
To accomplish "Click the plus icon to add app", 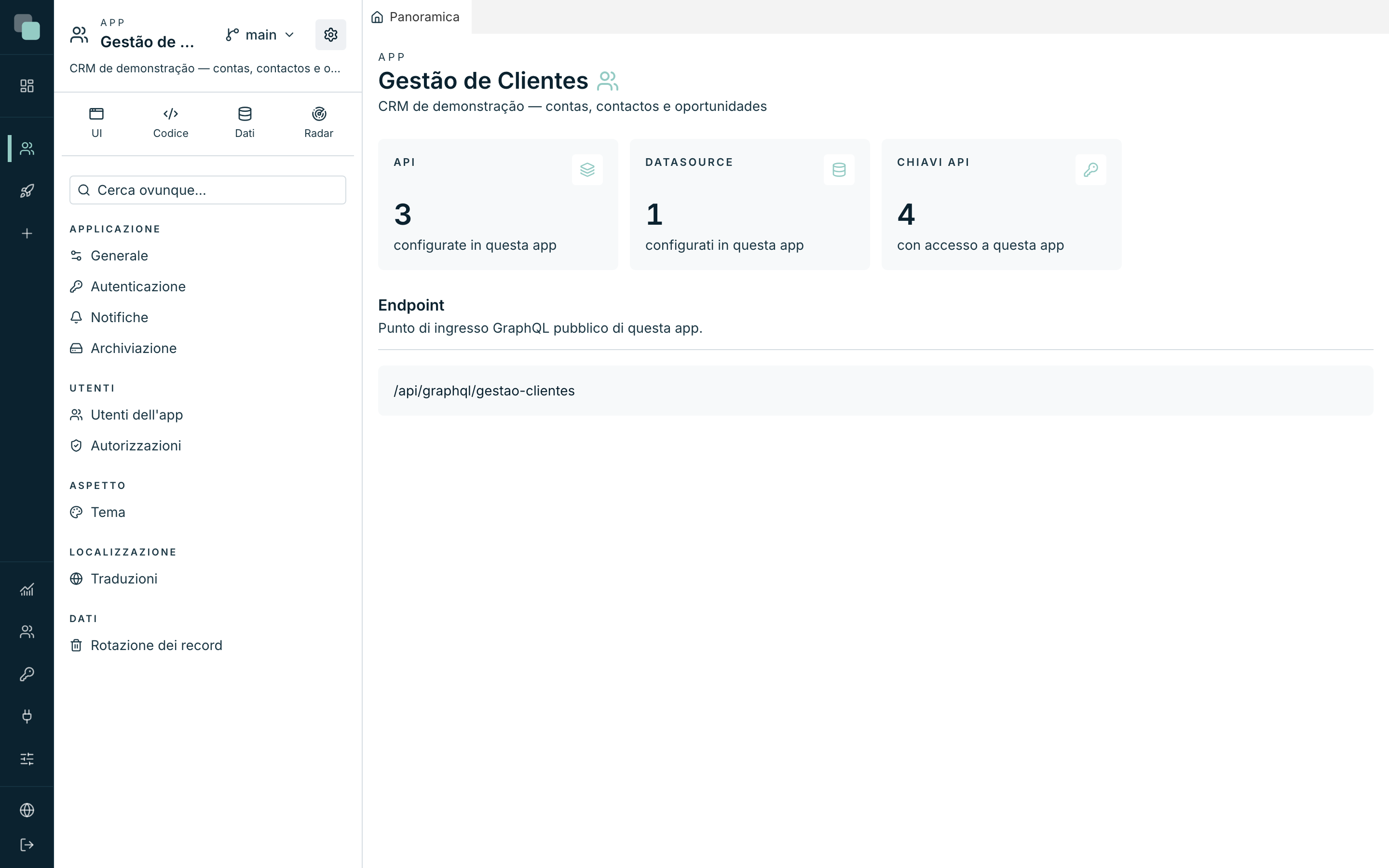I will 27,233.
